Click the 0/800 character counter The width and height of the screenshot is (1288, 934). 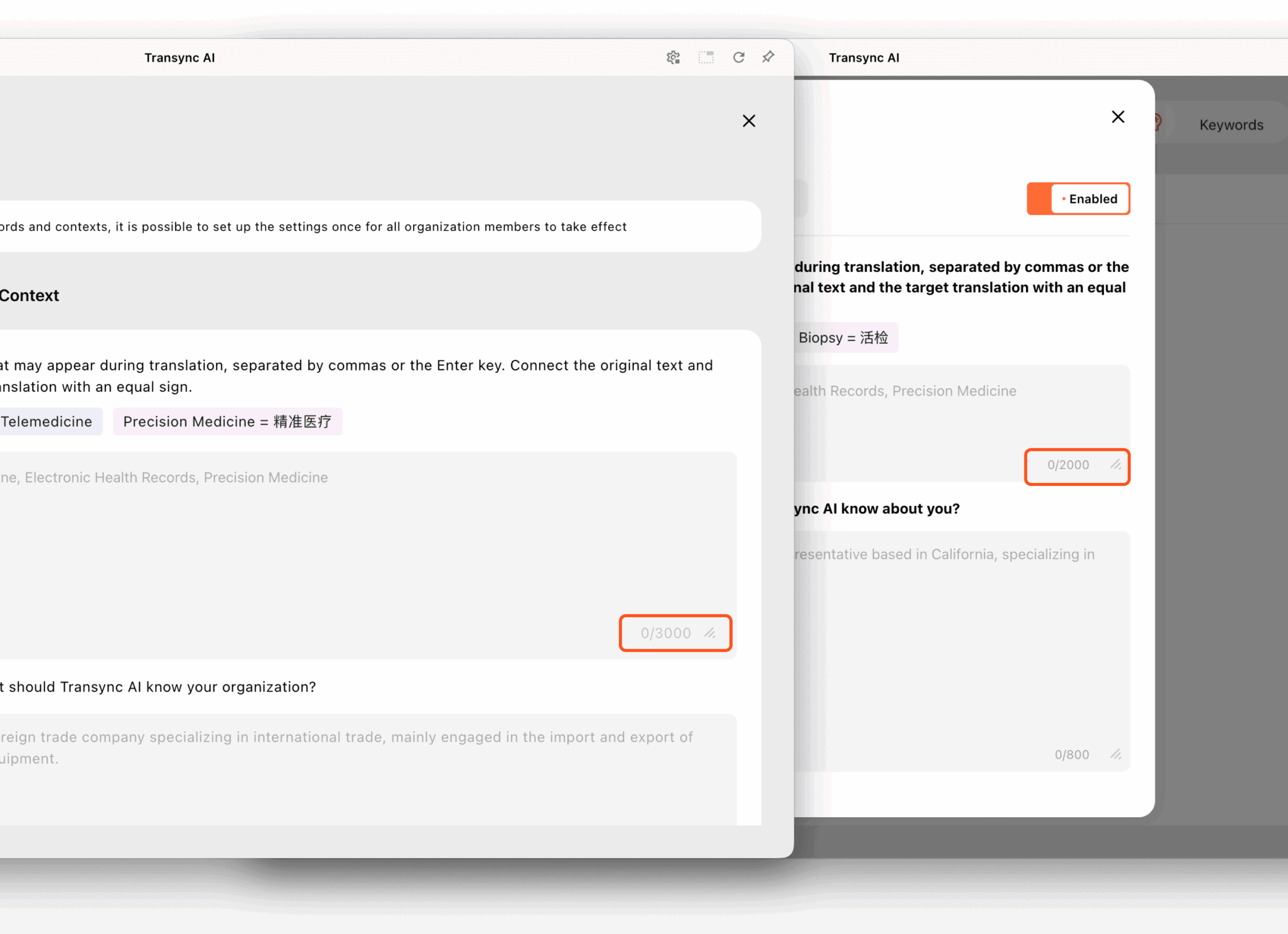click(x=1072, y=754)
